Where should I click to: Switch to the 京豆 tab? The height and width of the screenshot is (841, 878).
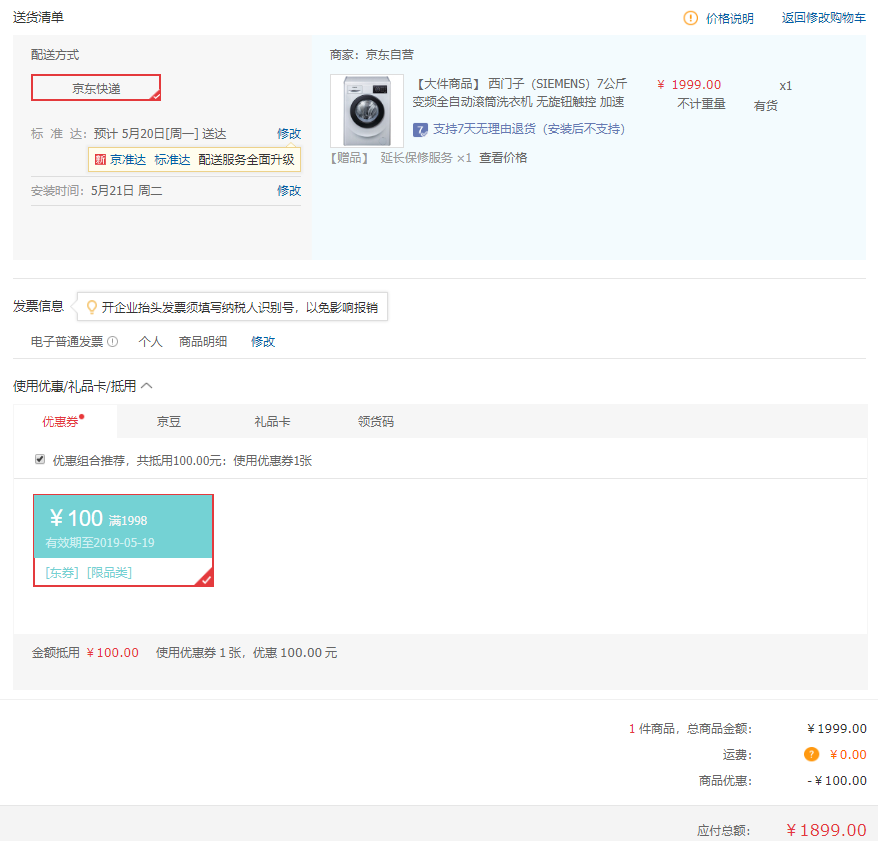coord(169,422)
